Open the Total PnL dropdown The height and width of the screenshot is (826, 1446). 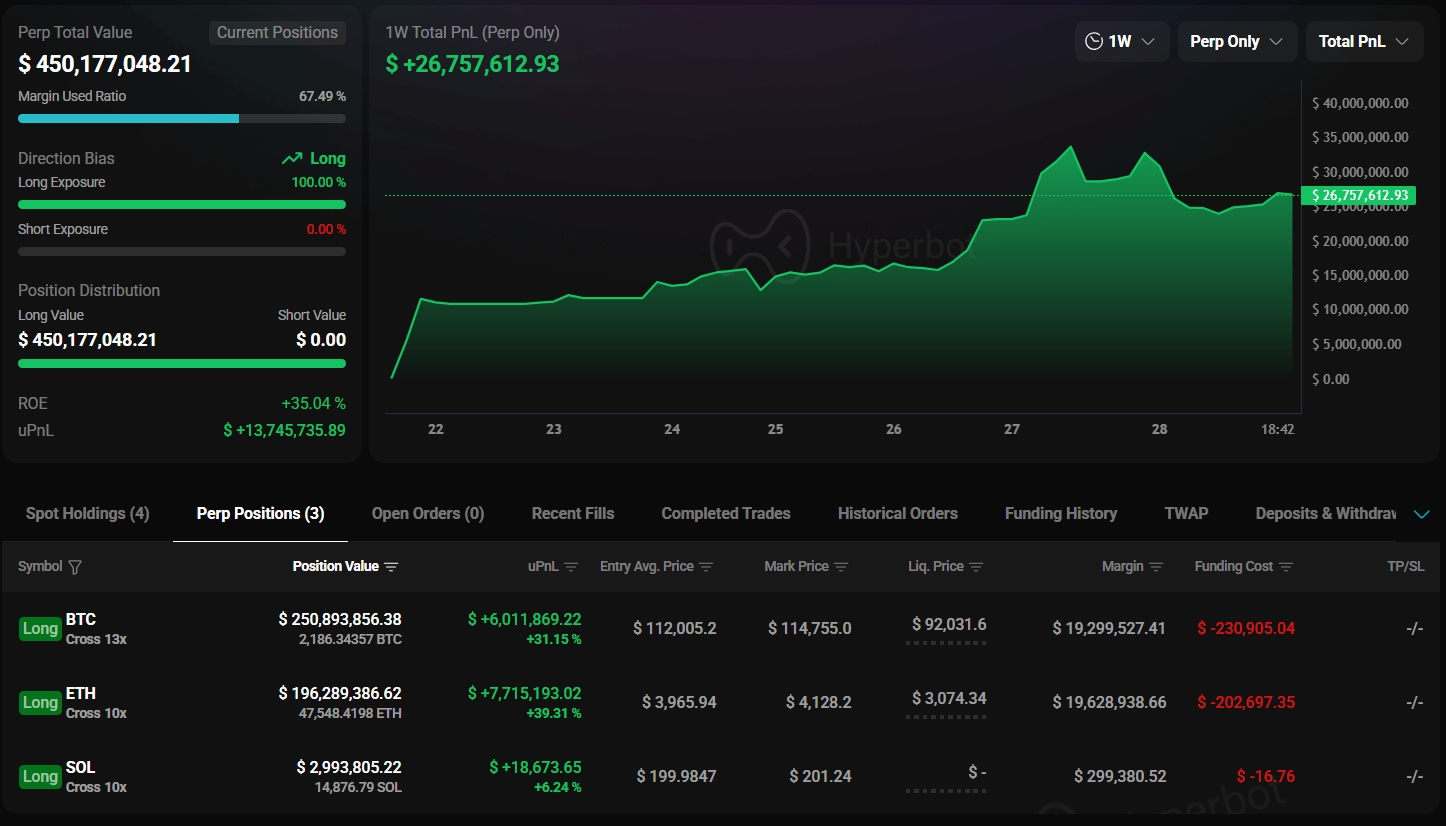pos(1364,41)
